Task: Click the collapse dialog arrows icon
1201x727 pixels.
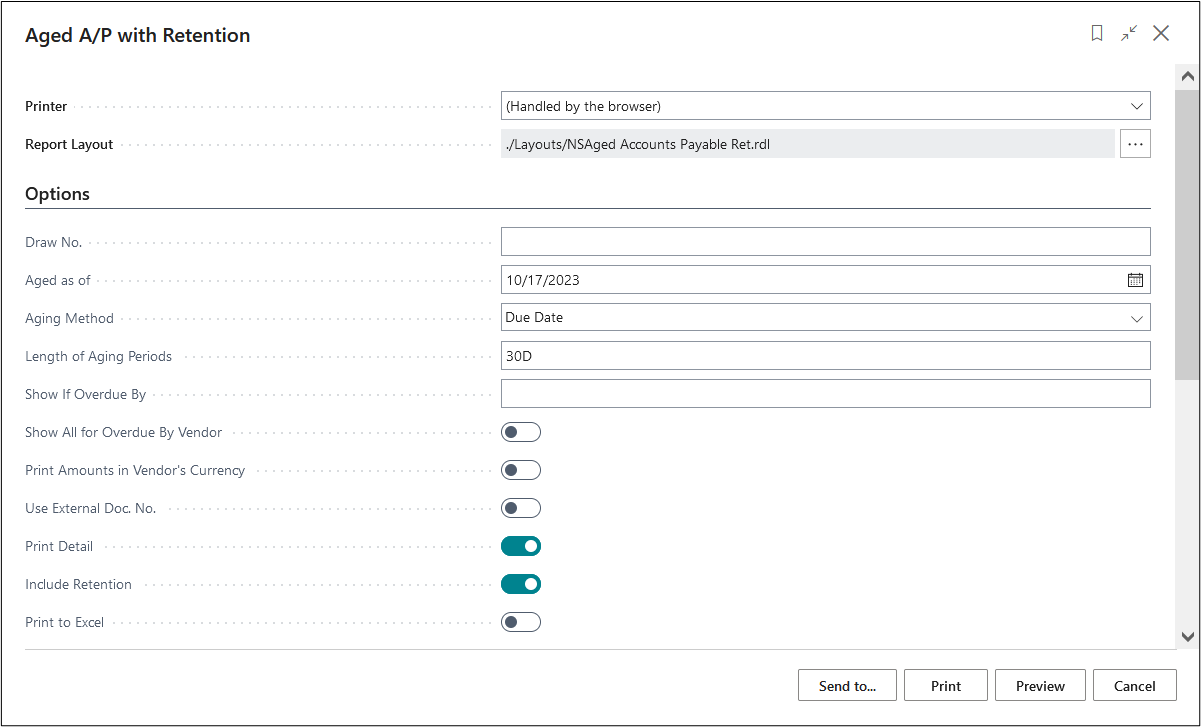Action: click(1129, 34)
